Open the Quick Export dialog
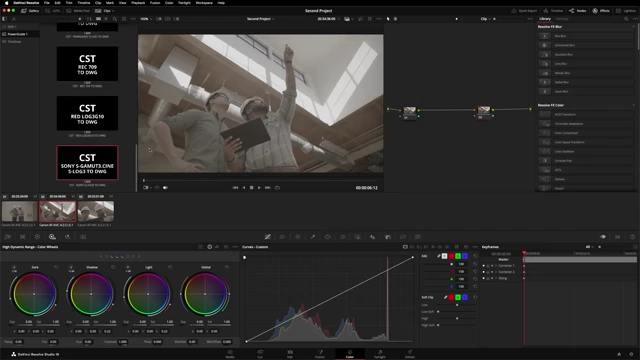The width and height of the screenshot is (640, 360). (524, 11)
